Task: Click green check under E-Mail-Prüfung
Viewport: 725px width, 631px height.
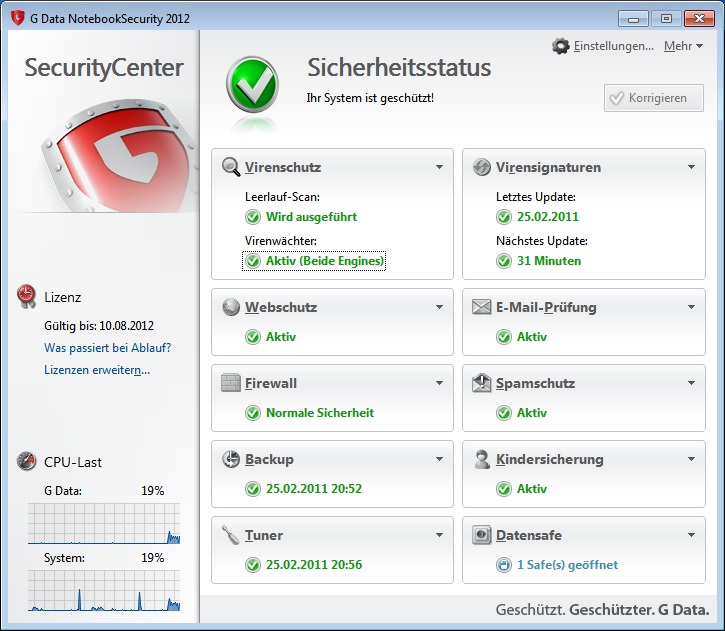Action: [504, 337]
